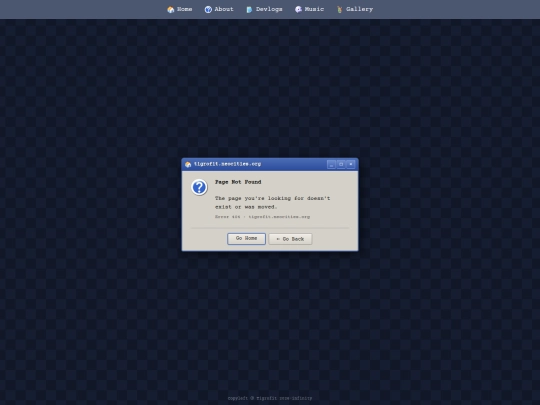Image resolution: width=540 pixels, height=405 pixels.
Task: Open the Gallery nav label
Action: [360, 9]
